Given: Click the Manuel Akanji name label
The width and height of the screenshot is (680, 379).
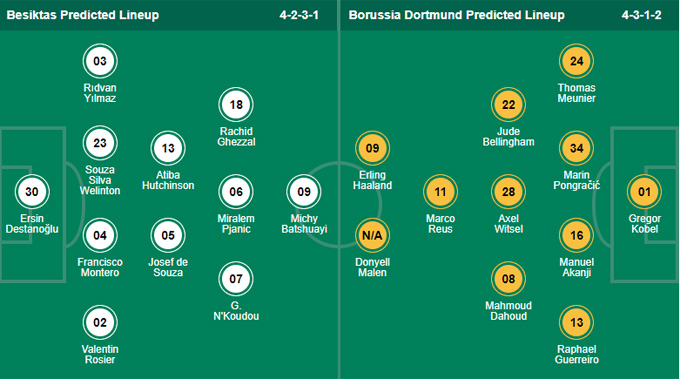Looking at the screenshot, I should click(577, 267).
